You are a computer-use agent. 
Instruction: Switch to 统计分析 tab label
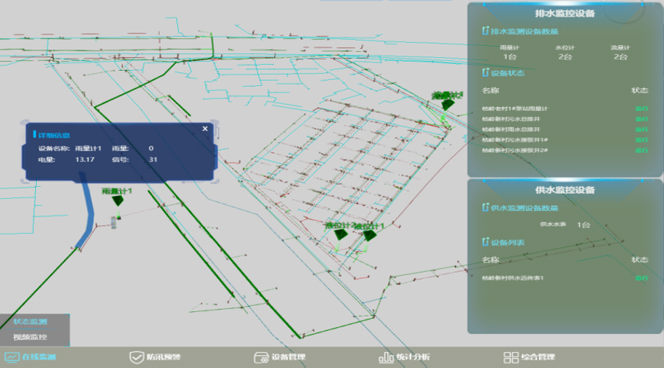(413, 357)
